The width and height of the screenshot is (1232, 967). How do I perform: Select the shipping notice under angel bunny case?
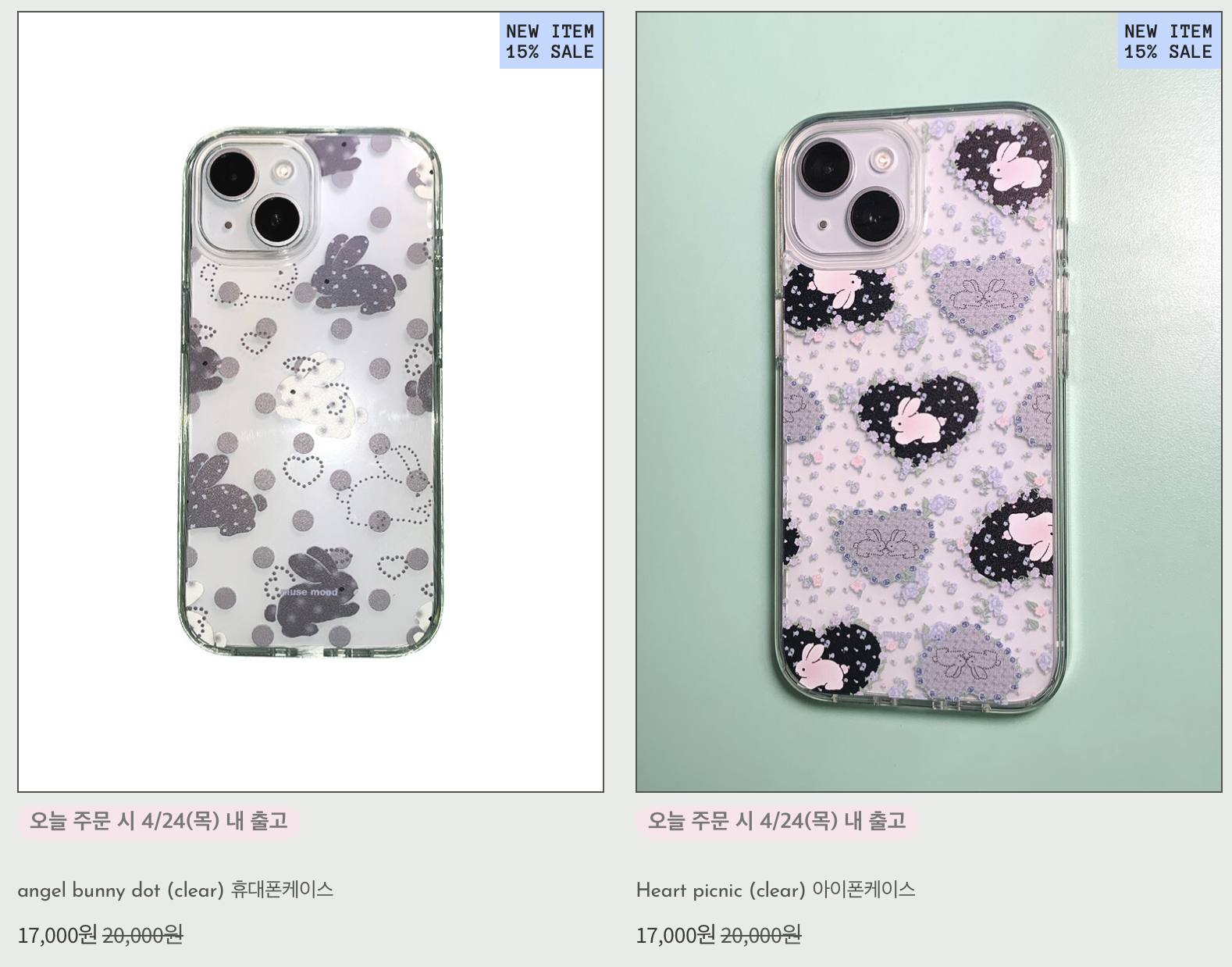(x=158, y=821)
